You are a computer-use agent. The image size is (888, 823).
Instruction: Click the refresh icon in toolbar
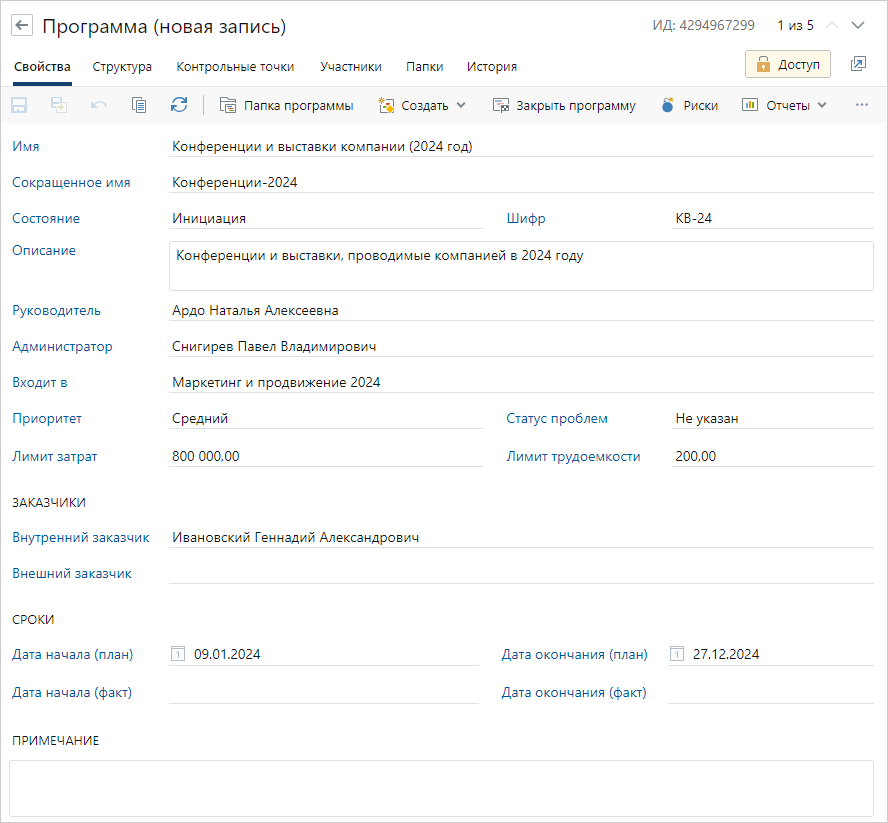pyautogui.click(x=179, y=105)
